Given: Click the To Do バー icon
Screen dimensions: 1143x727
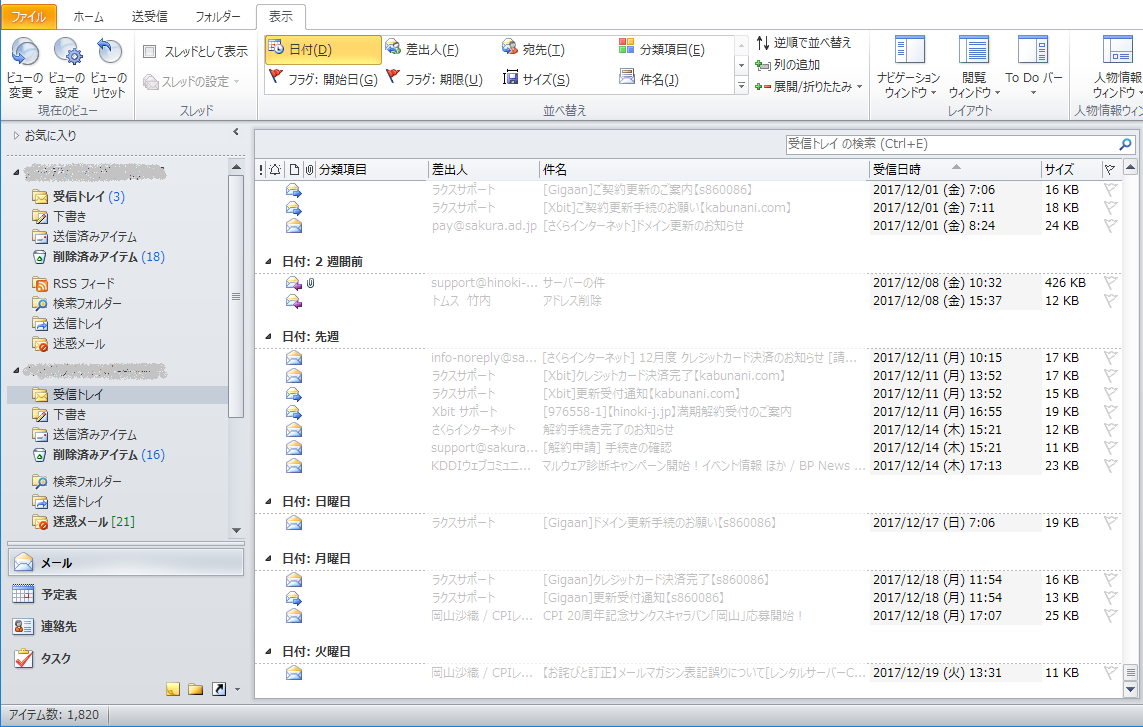Looking at the screenshot, I should coord(1033,52).
